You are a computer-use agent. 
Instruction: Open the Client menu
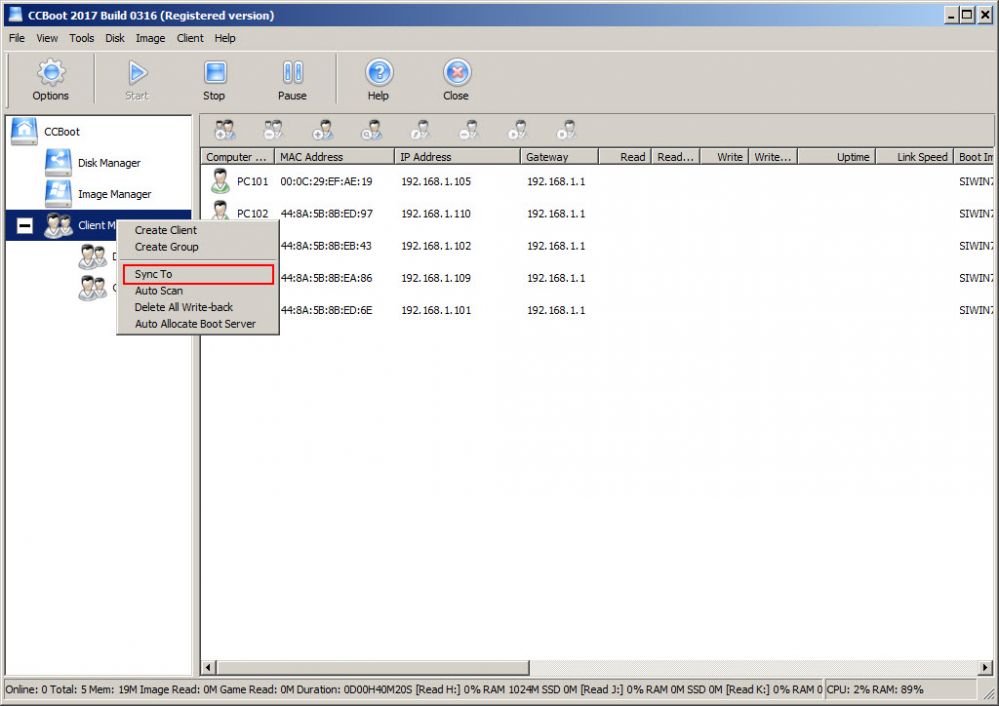[x=190, y=38]
